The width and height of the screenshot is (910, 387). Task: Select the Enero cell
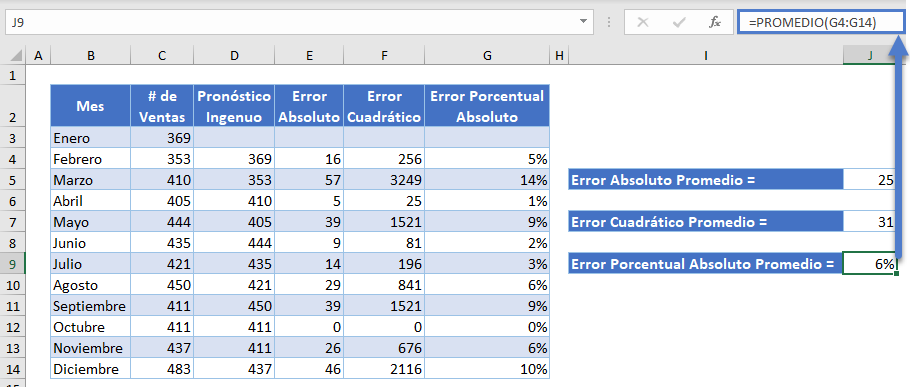[x=91, y=138]
